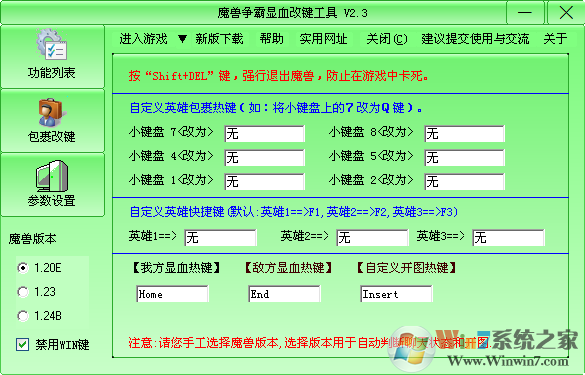Click the 小键盘 1 remap input field
The image size is (585, 375).
tap(265, 182)
